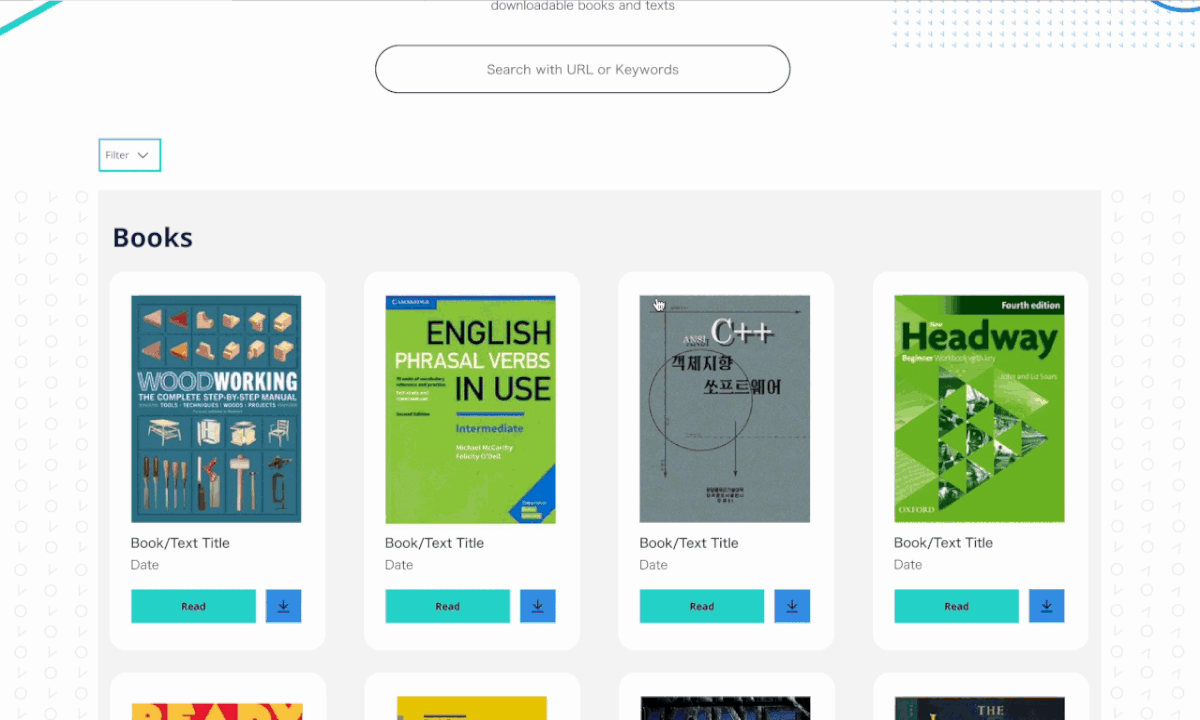1200x720 pixels.
Task: Open the Headway Fourth edition cover
Action: coord(979,408)
